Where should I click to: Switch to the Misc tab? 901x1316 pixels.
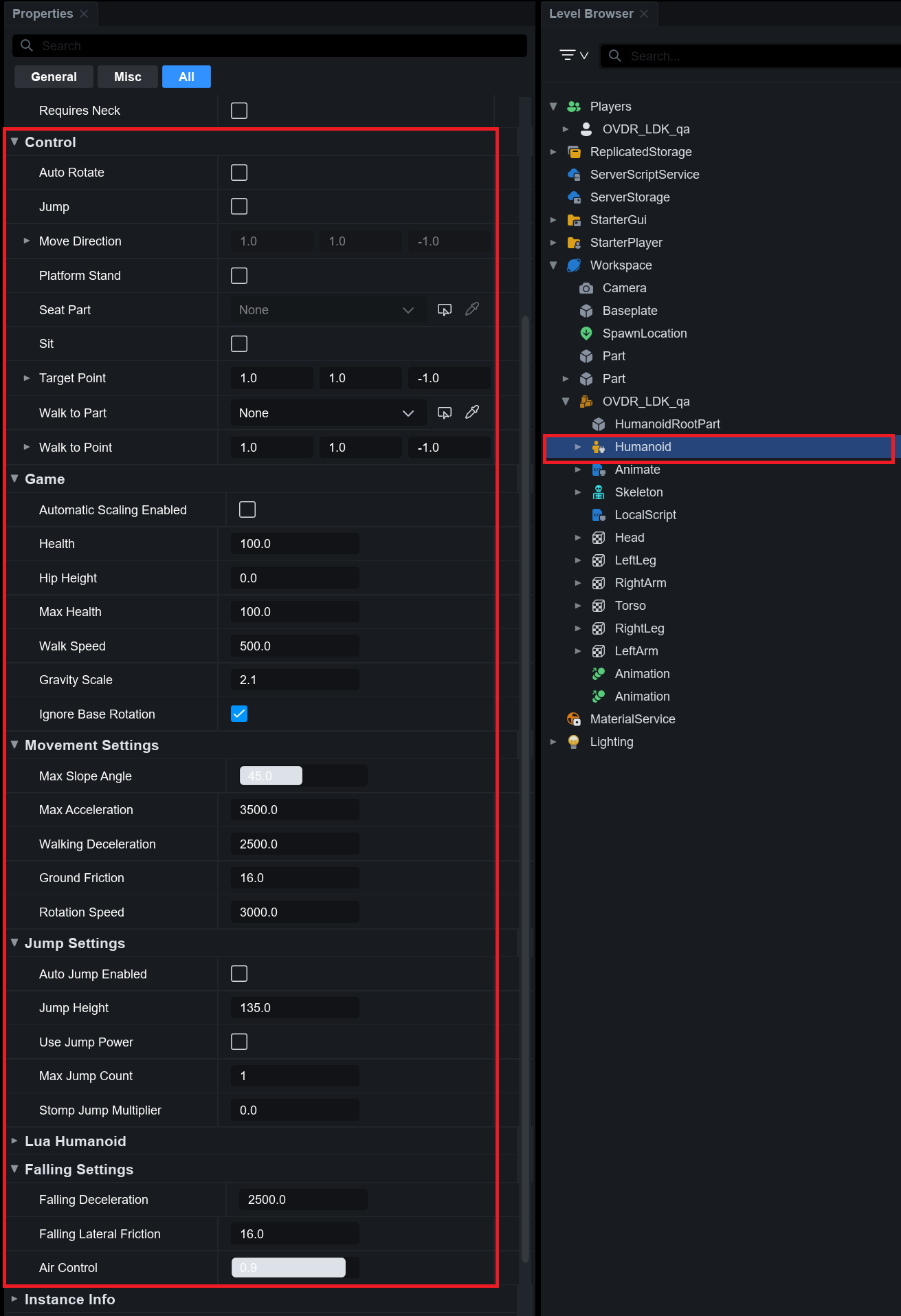[x=127, y=77]
